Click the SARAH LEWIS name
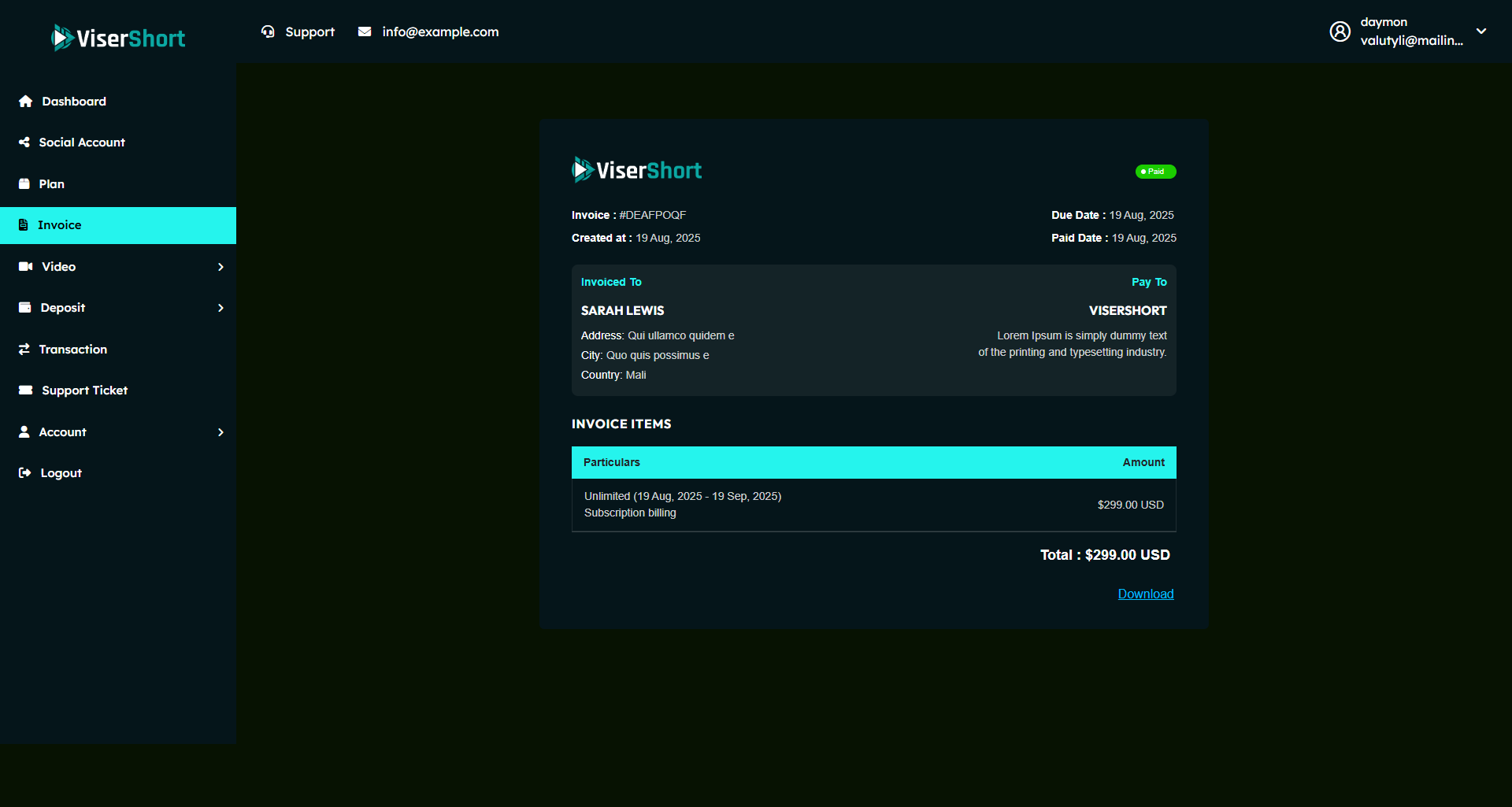Viewport: 1512px width, 807px height. [x=623, y=310]
